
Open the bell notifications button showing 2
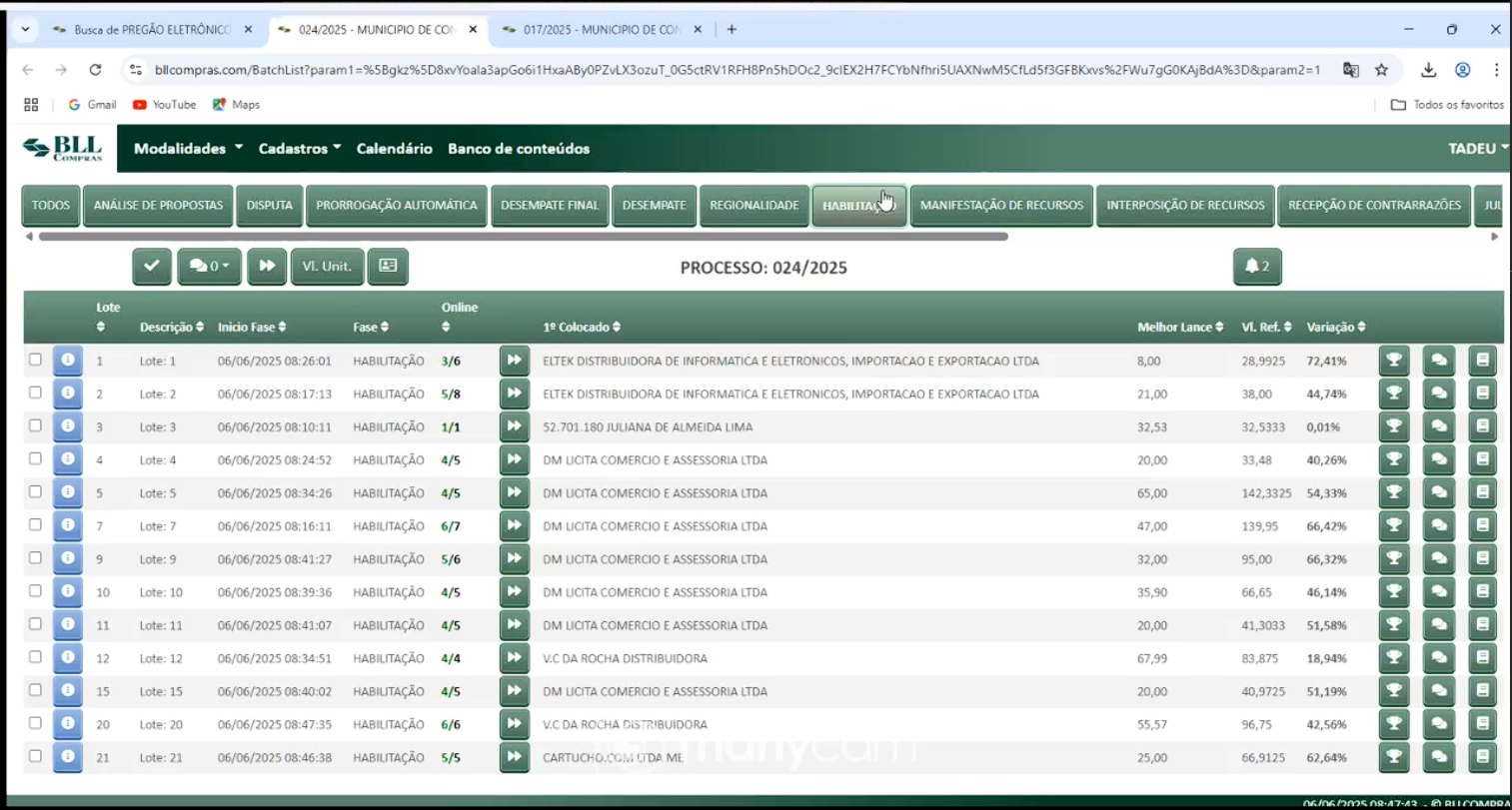tap(1257, 267)
